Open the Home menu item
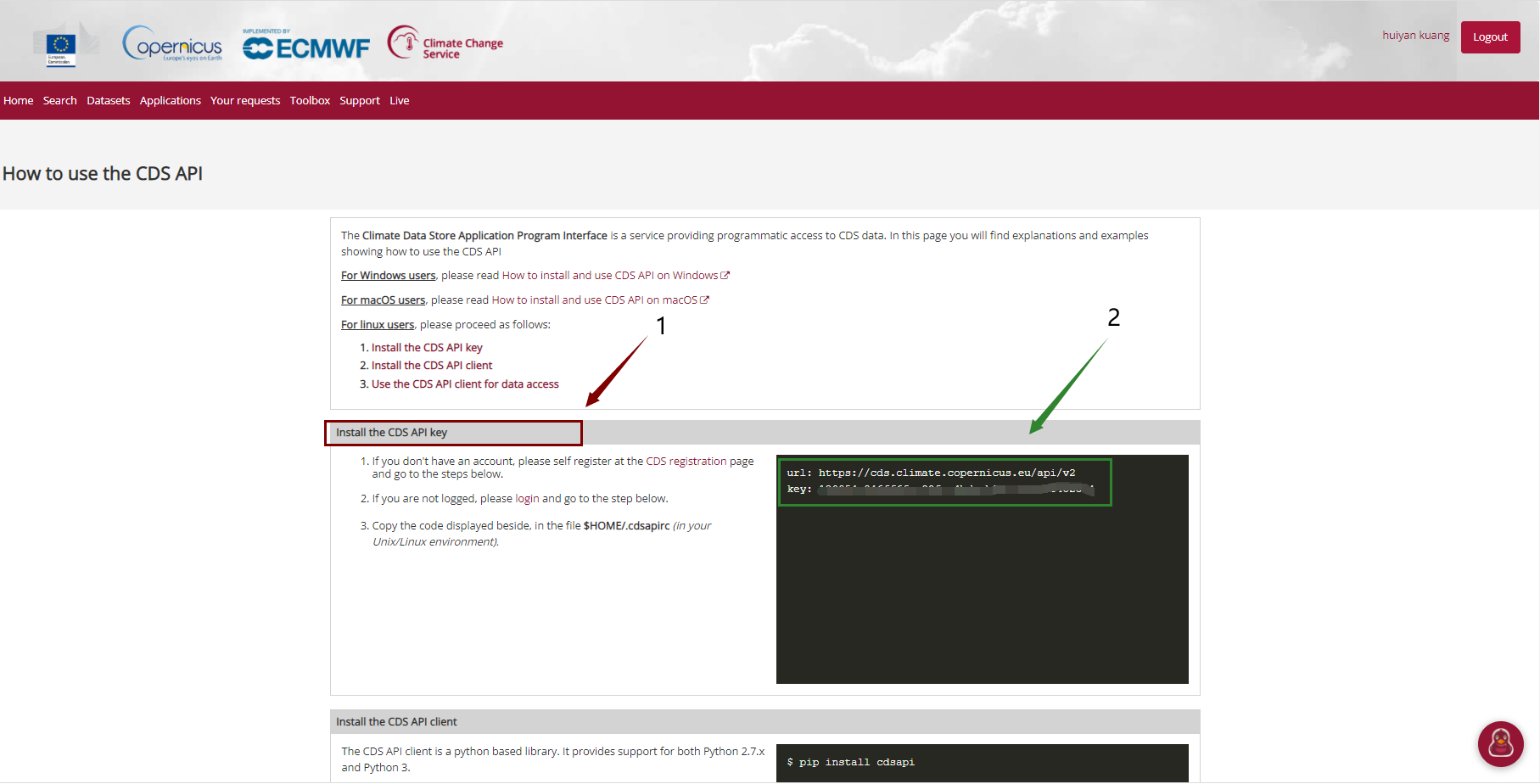Screen dimensions: 1540x784 [x=18, y=100]
